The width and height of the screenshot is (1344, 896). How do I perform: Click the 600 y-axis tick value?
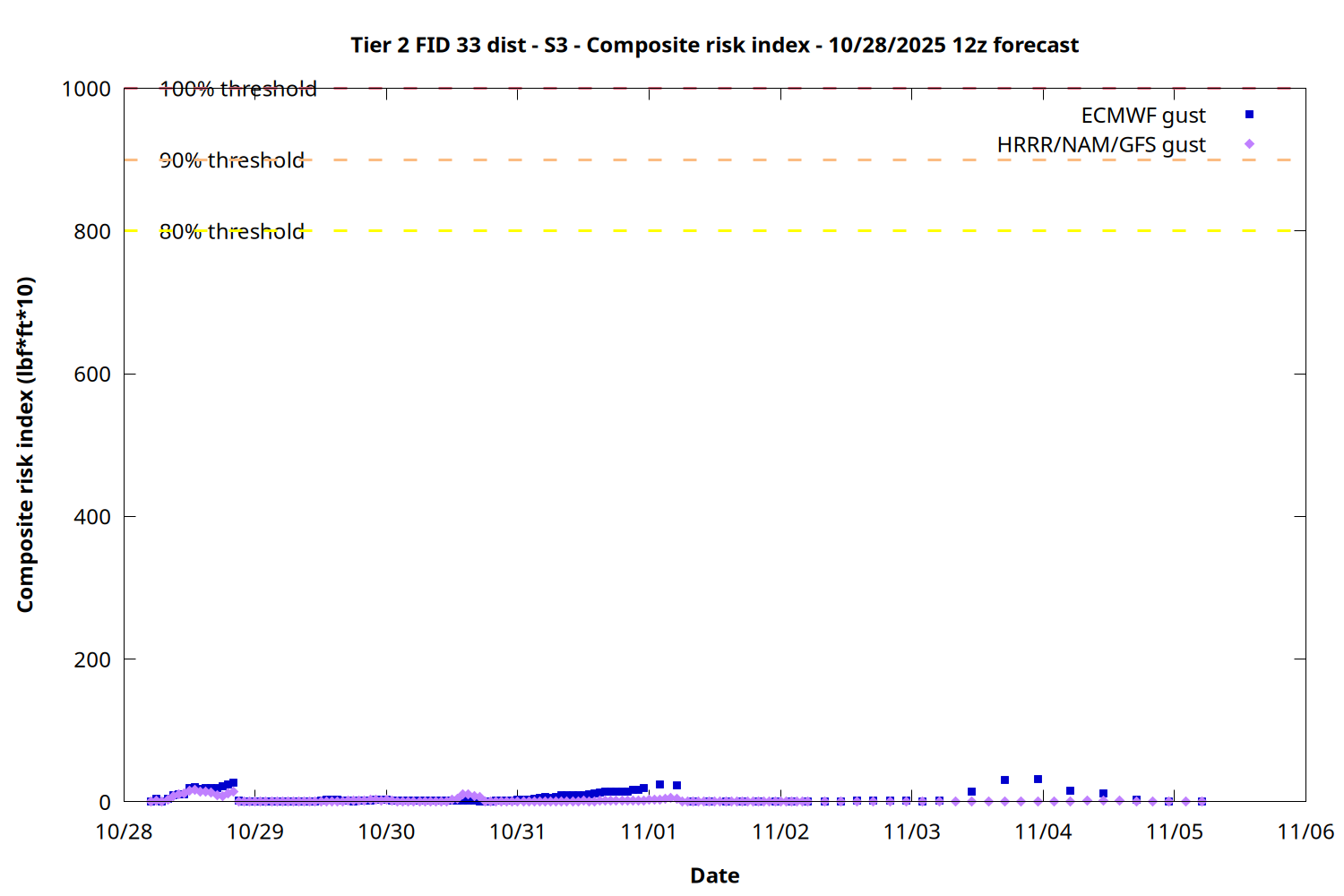(x=92, y=375)
